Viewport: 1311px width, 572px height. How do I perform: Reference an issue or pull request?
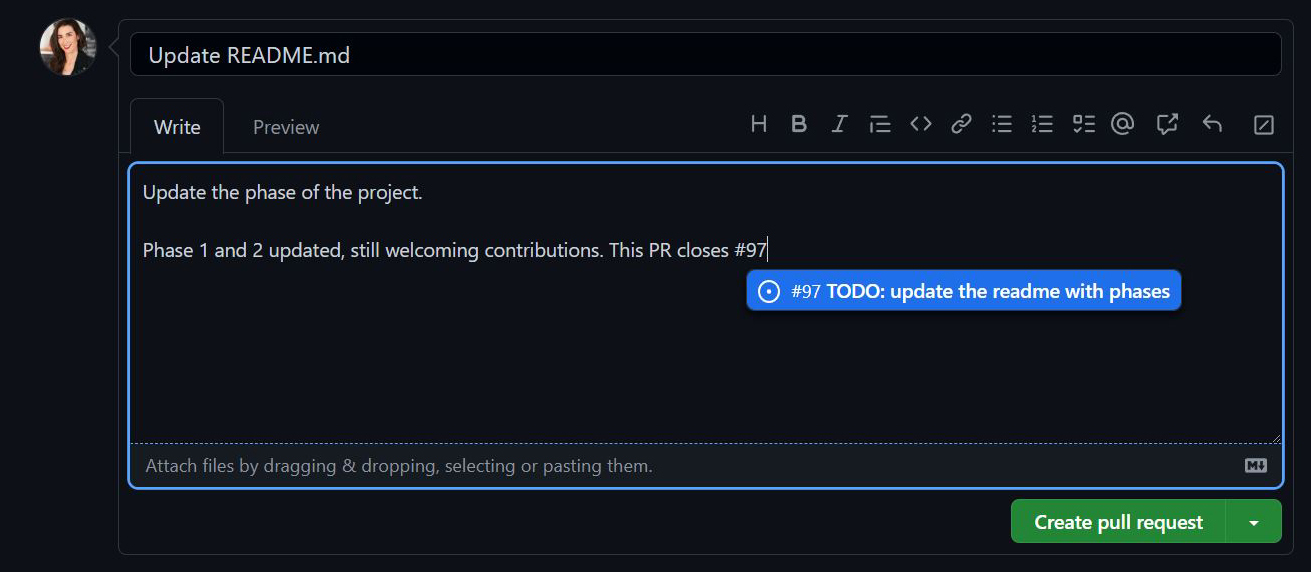(1167, 124)
